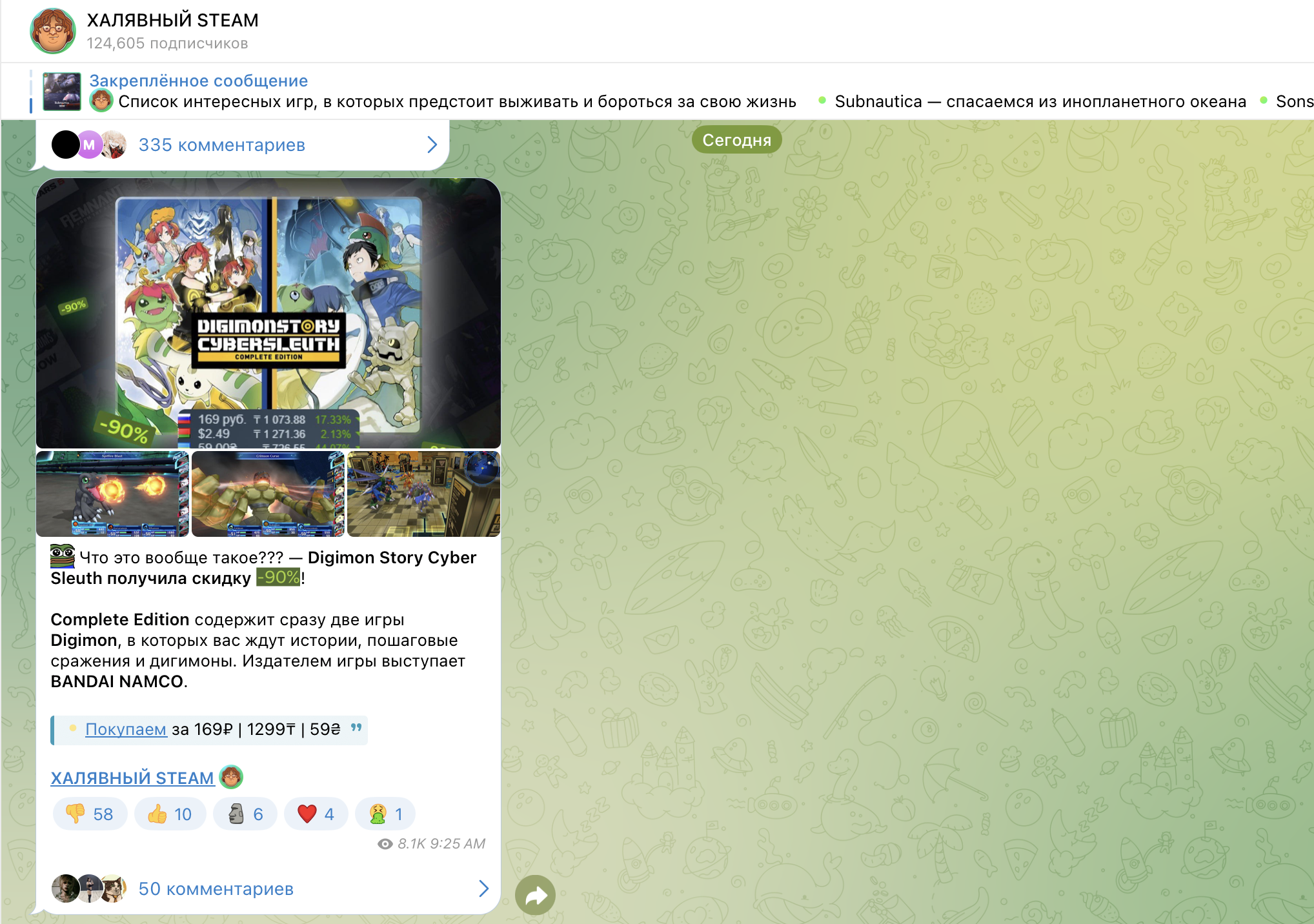1314x924 pixels.
Task: Open the ХАЛЯВНЫЙ STEAM signature link
Action: 132,778
